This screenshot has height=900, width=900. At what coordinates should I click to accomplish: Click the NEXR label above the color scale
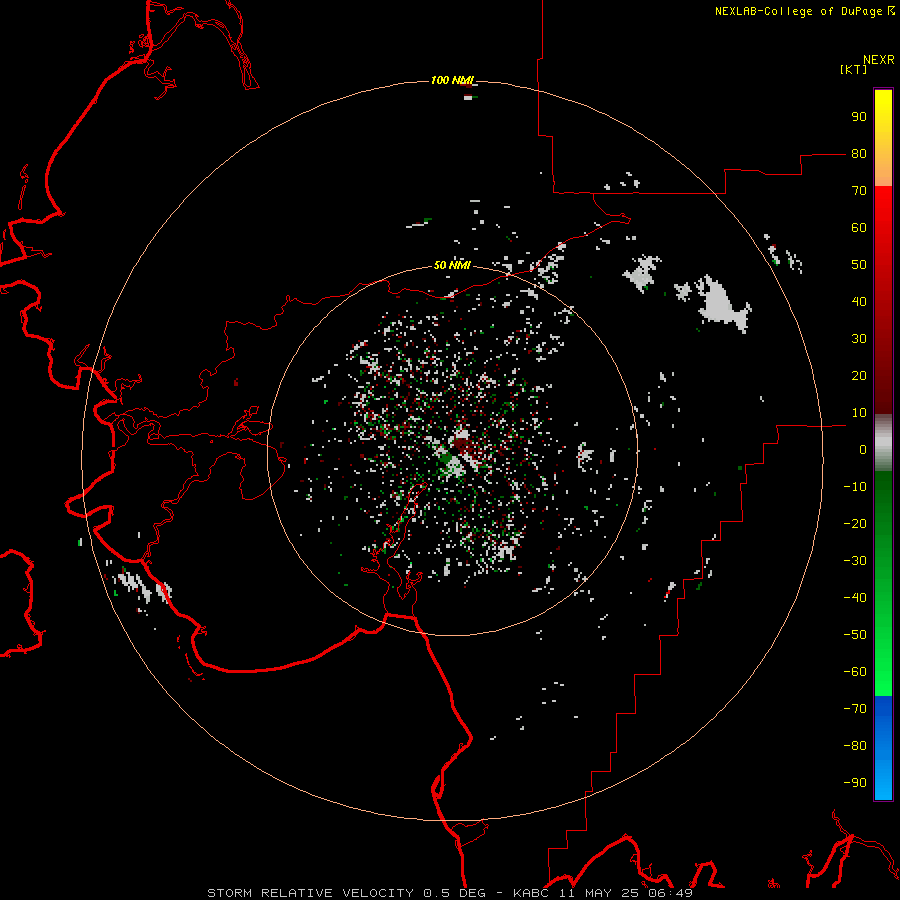(x=879, y=60)
